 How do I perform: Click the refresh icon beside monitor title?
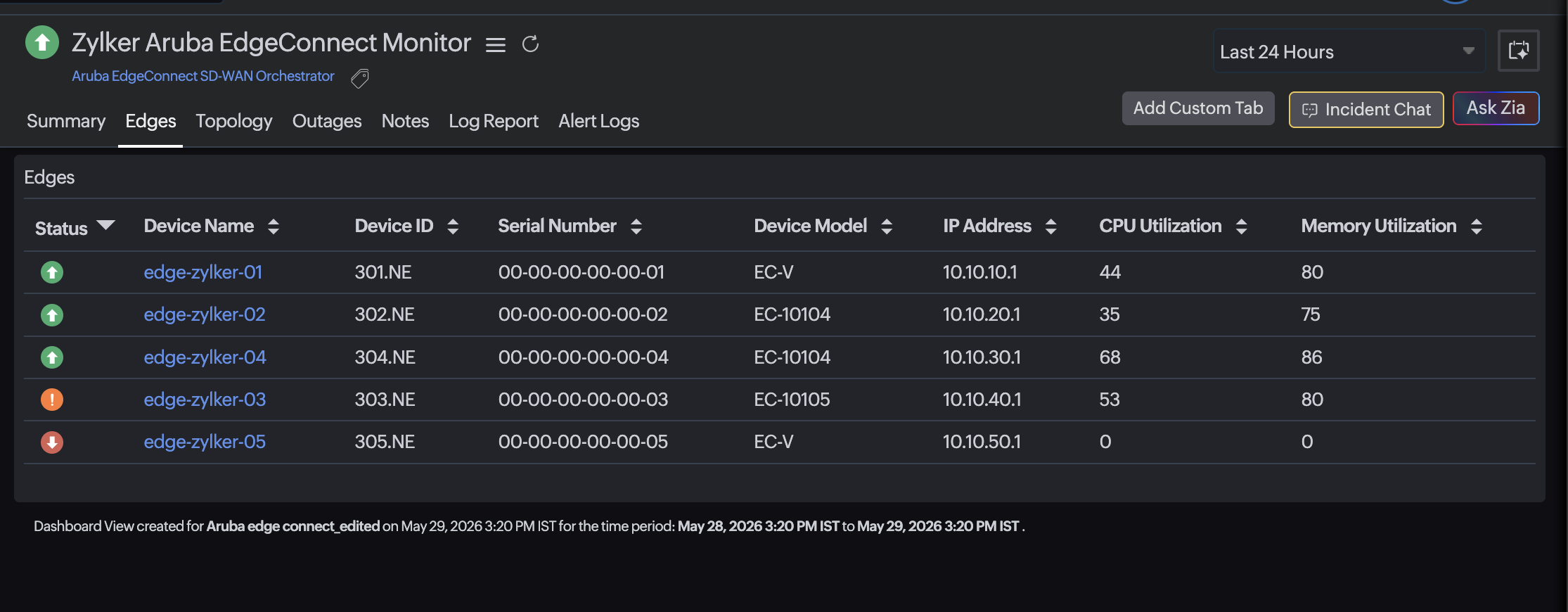tap(530, 44)
